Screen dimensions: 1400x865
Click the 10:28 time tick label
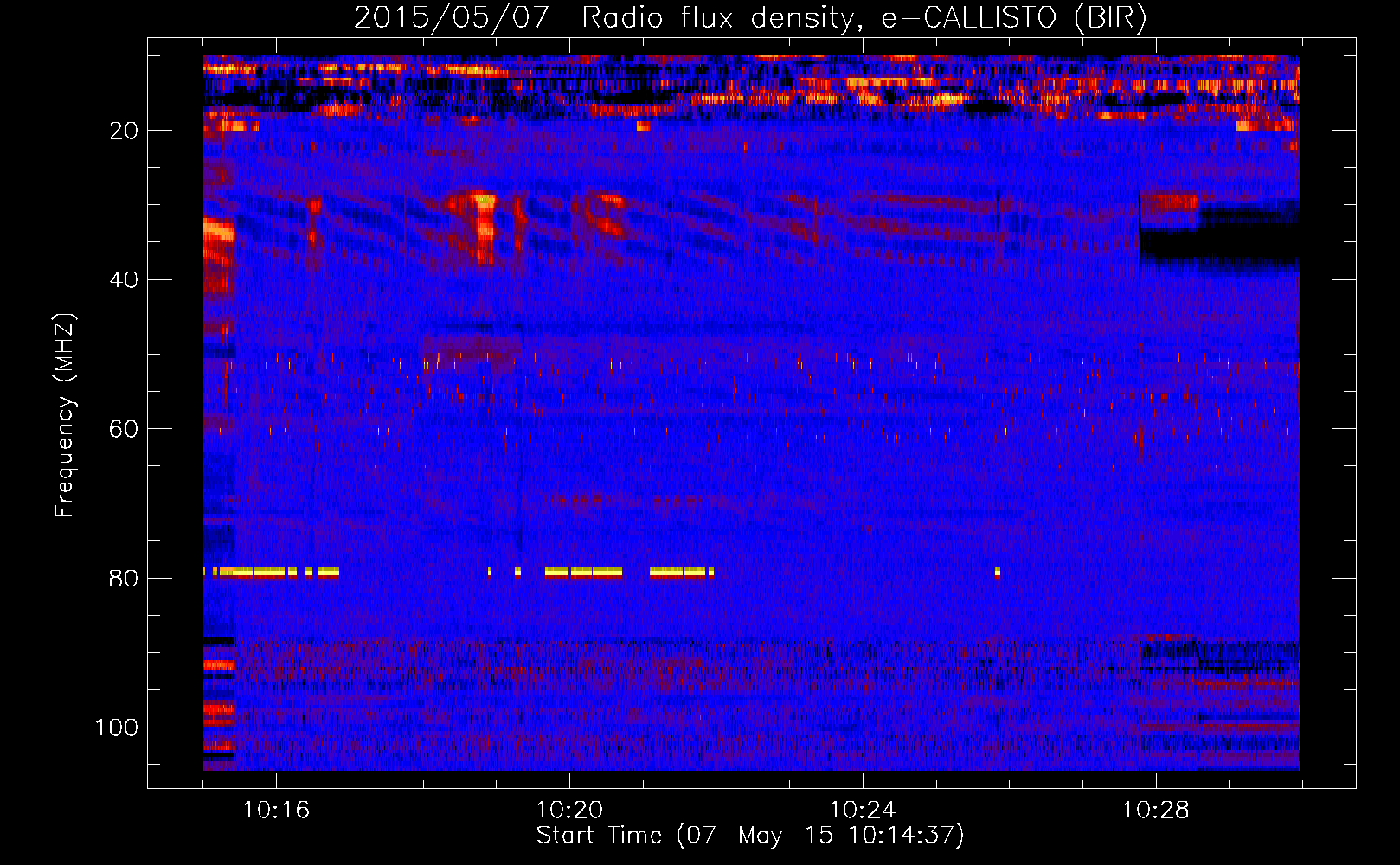[x=1156, y=811]
